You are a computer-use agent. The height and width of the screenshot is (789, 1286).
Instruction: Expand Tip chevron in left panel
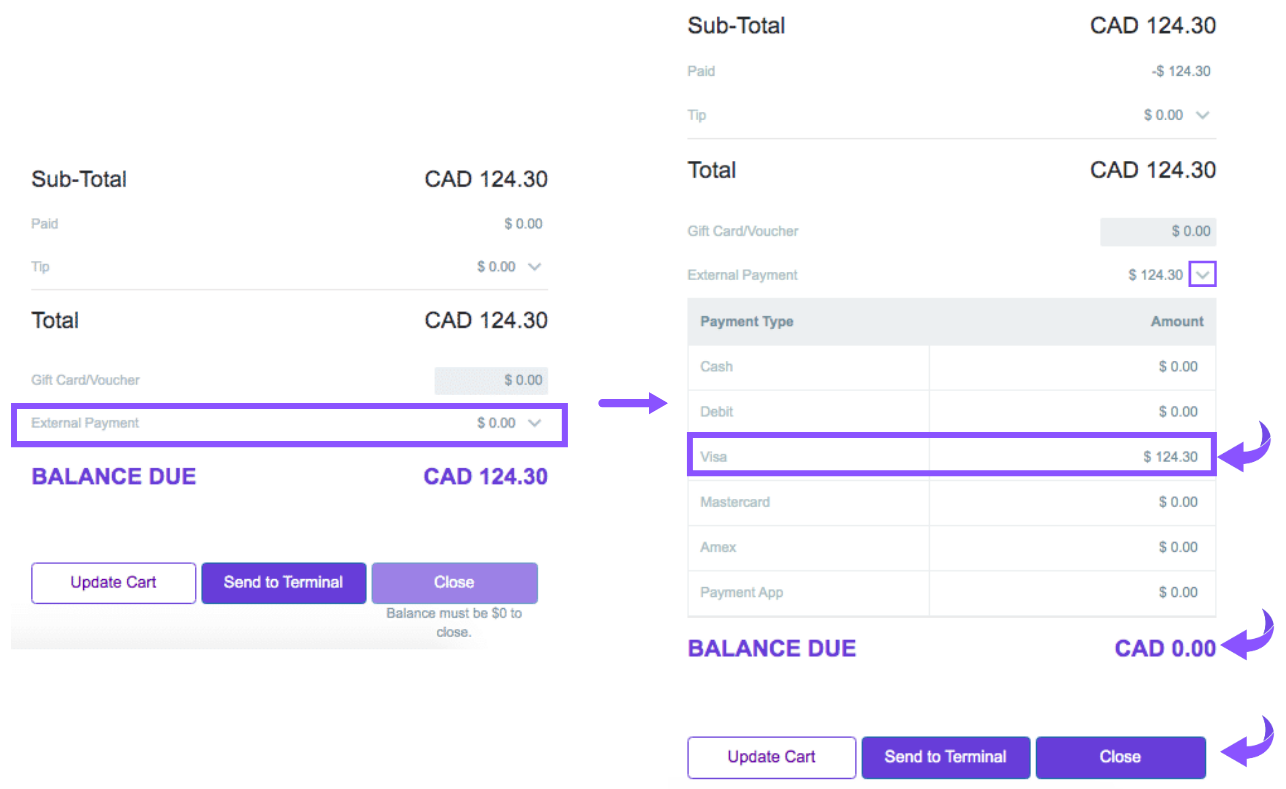pos(534,267)
